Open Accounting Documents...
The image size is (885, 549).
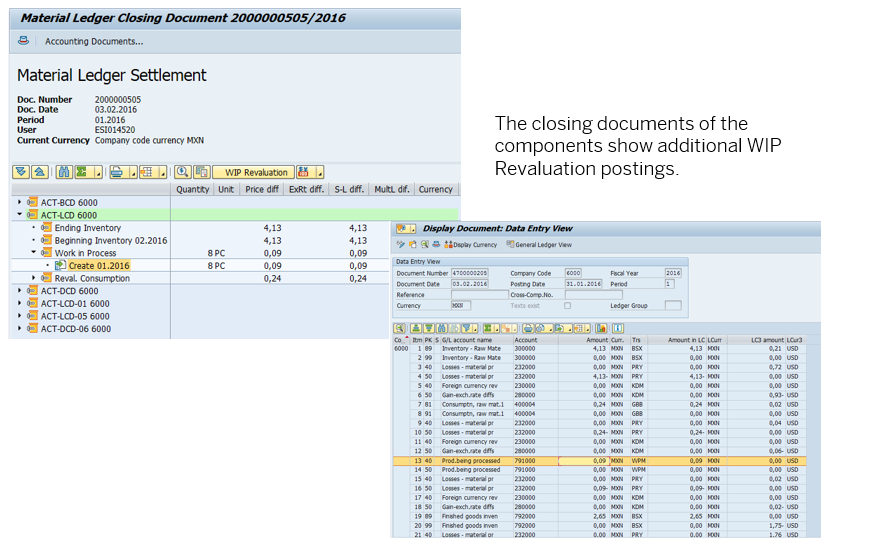click(94, 41)
